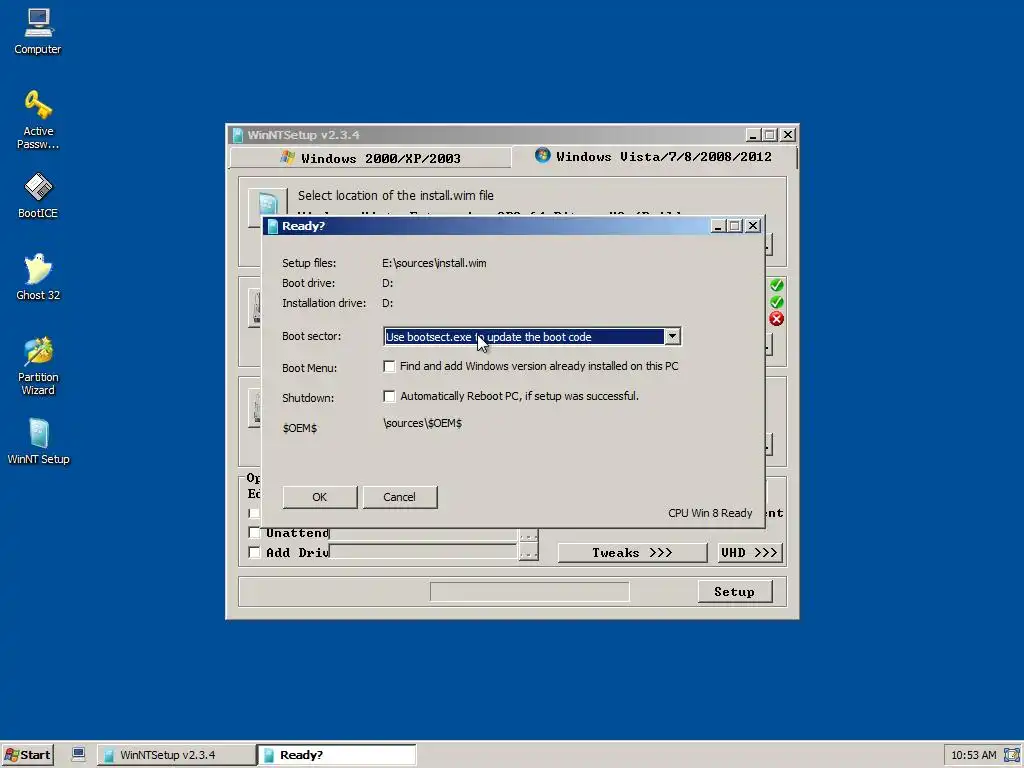Click Cancel in the Ready? dialog
Viewport: 1024px width, 768px height.
399,497
